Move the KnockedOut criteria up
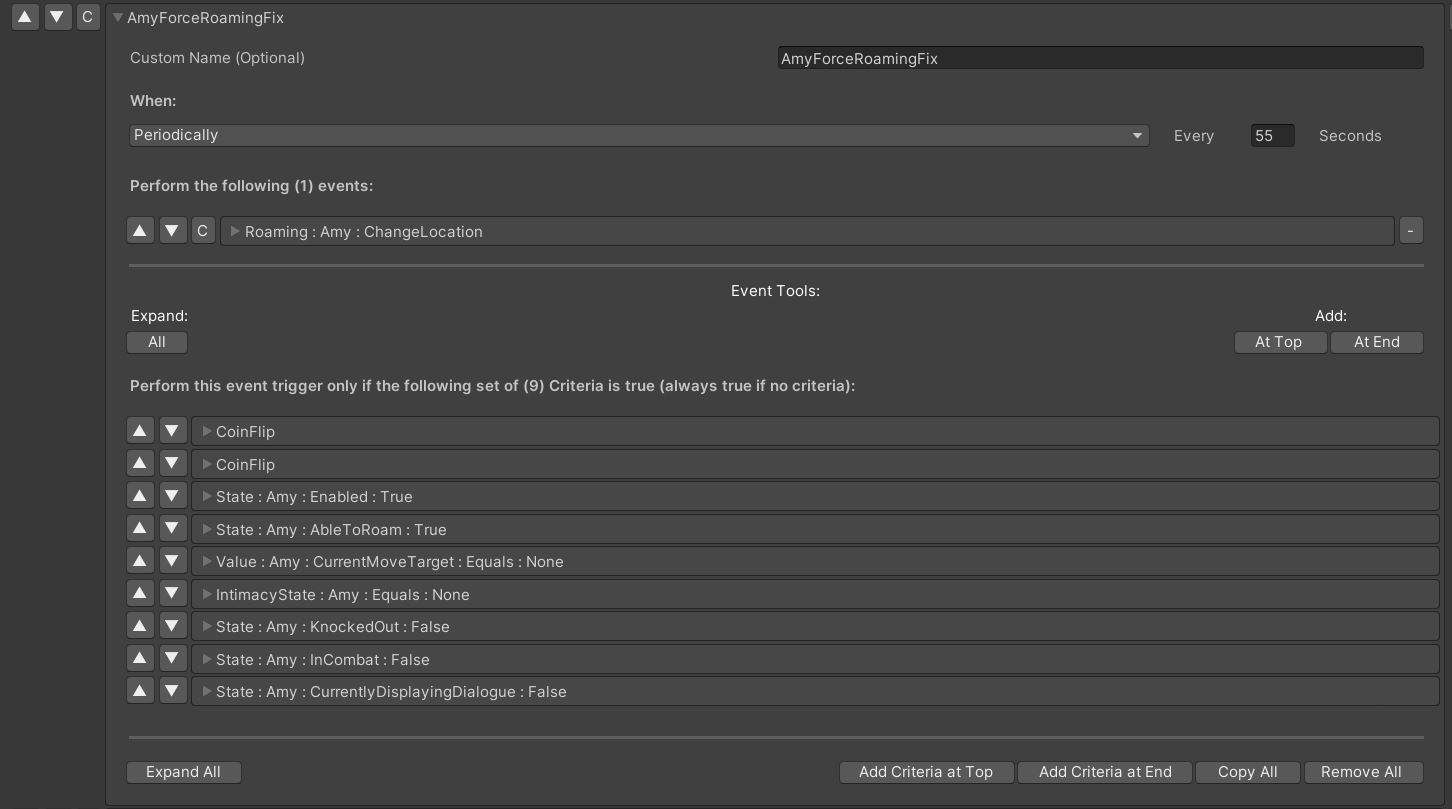Viewport: 1452px width, 809px height. [140, 627]
